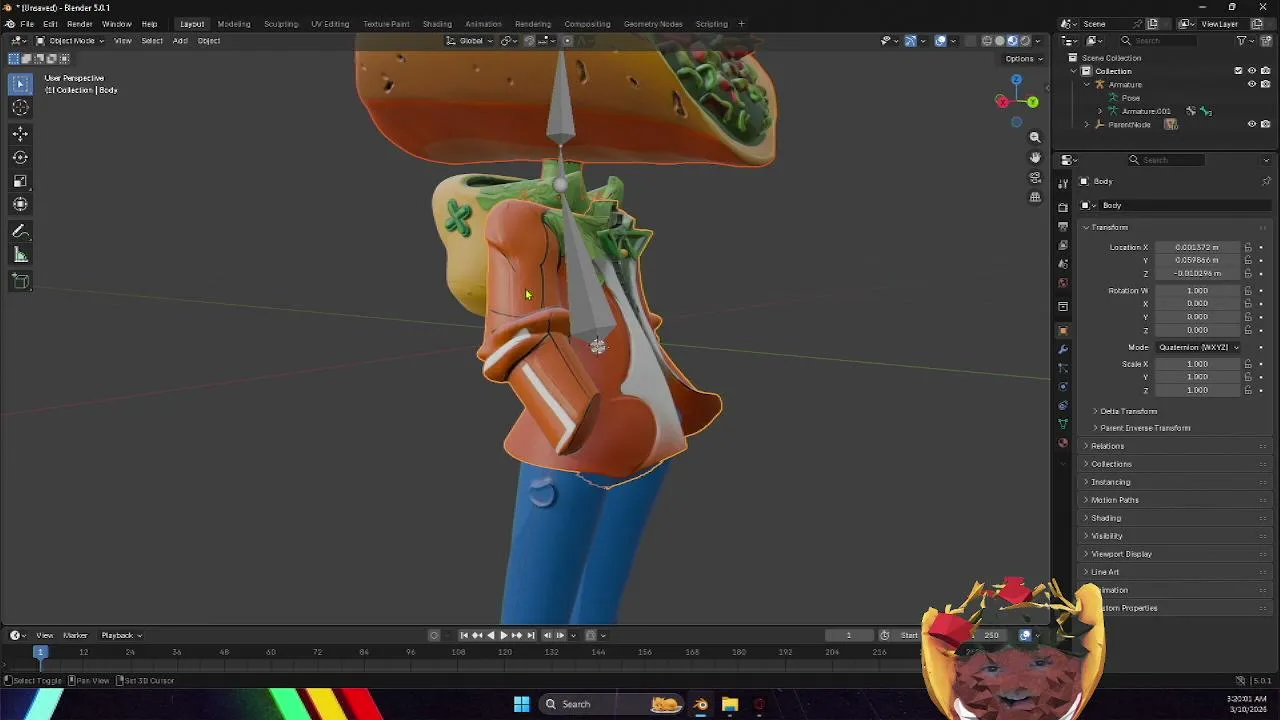Click the Location X value field
The image size is (1280, 720).
[1197, 247]
